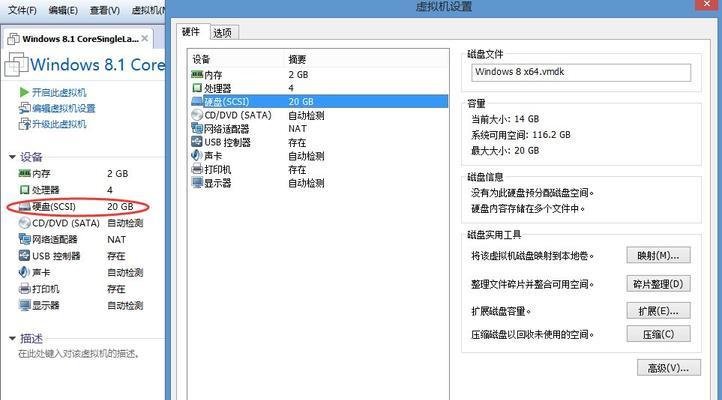Click VM icon on Windows 8.1 CoreSingleLa tab
The width and height of the screenshot is (722, 400).
click(14, 39)
